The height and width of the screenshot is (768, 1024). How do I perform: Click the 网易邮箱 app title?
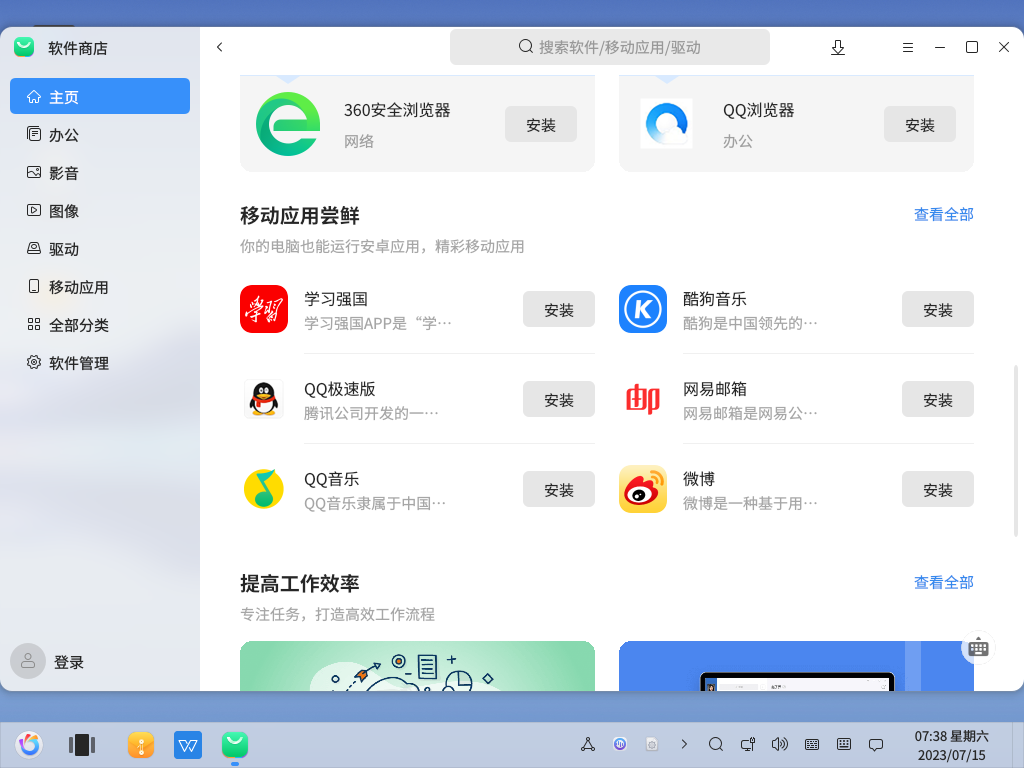(715, 389)
